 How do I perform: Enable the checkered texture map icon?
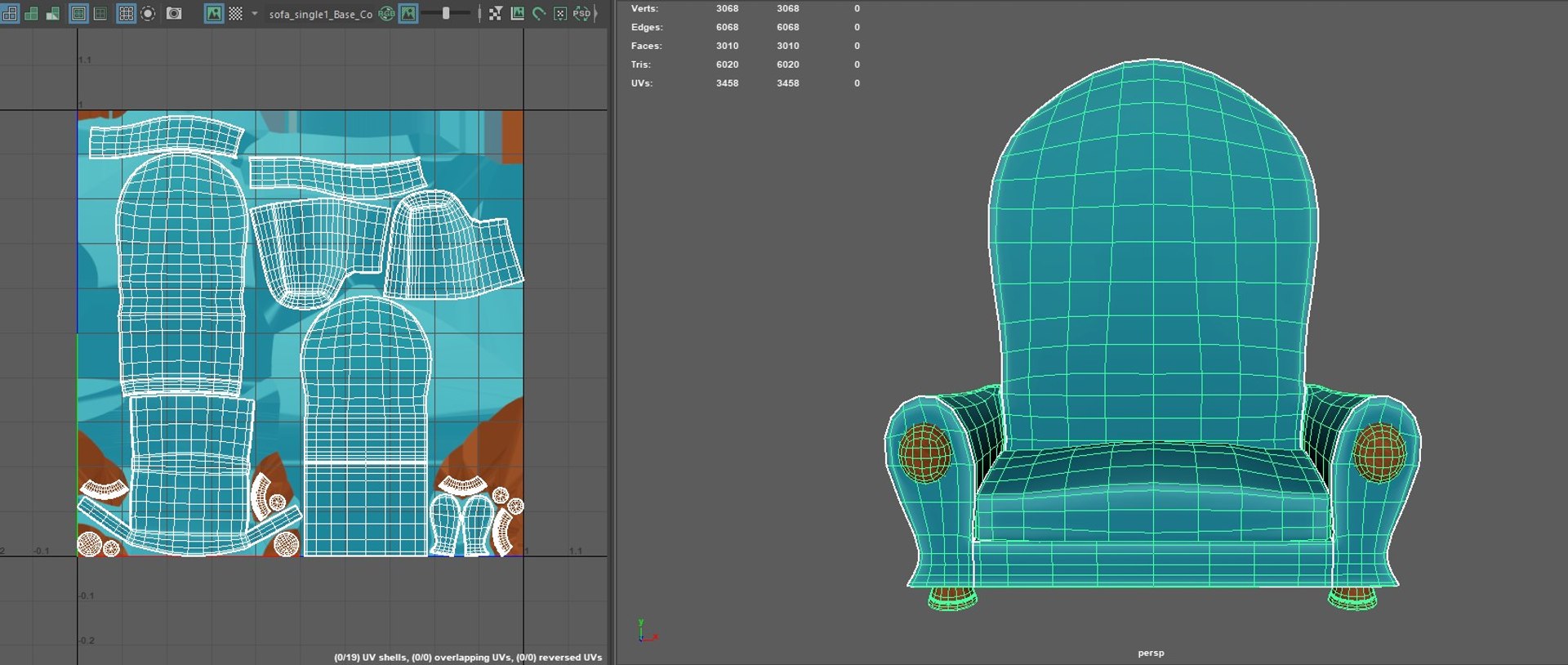point(235,14)
